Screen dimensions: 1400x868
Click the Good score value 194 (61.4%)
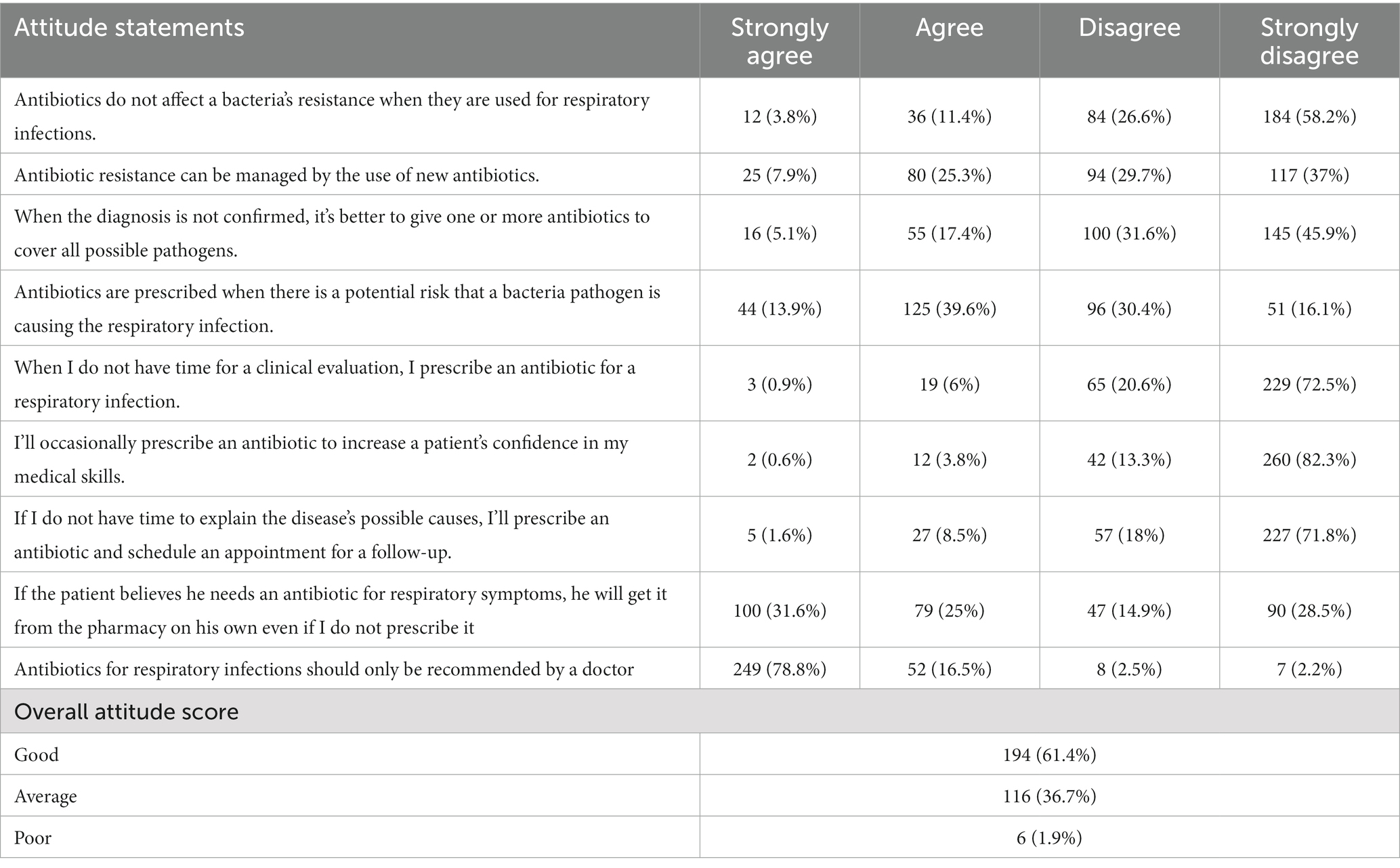[1049, 754]
